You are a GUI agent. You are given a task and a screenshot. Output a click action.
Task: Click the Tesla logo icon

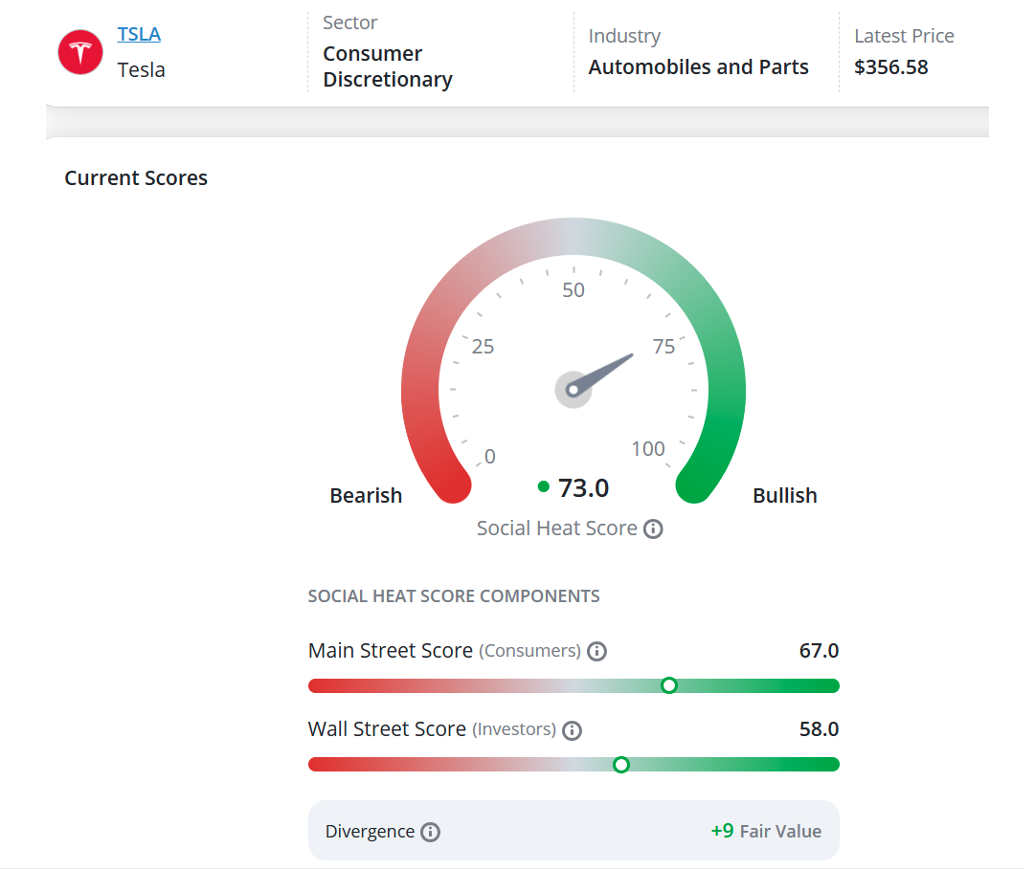[80, 52]
